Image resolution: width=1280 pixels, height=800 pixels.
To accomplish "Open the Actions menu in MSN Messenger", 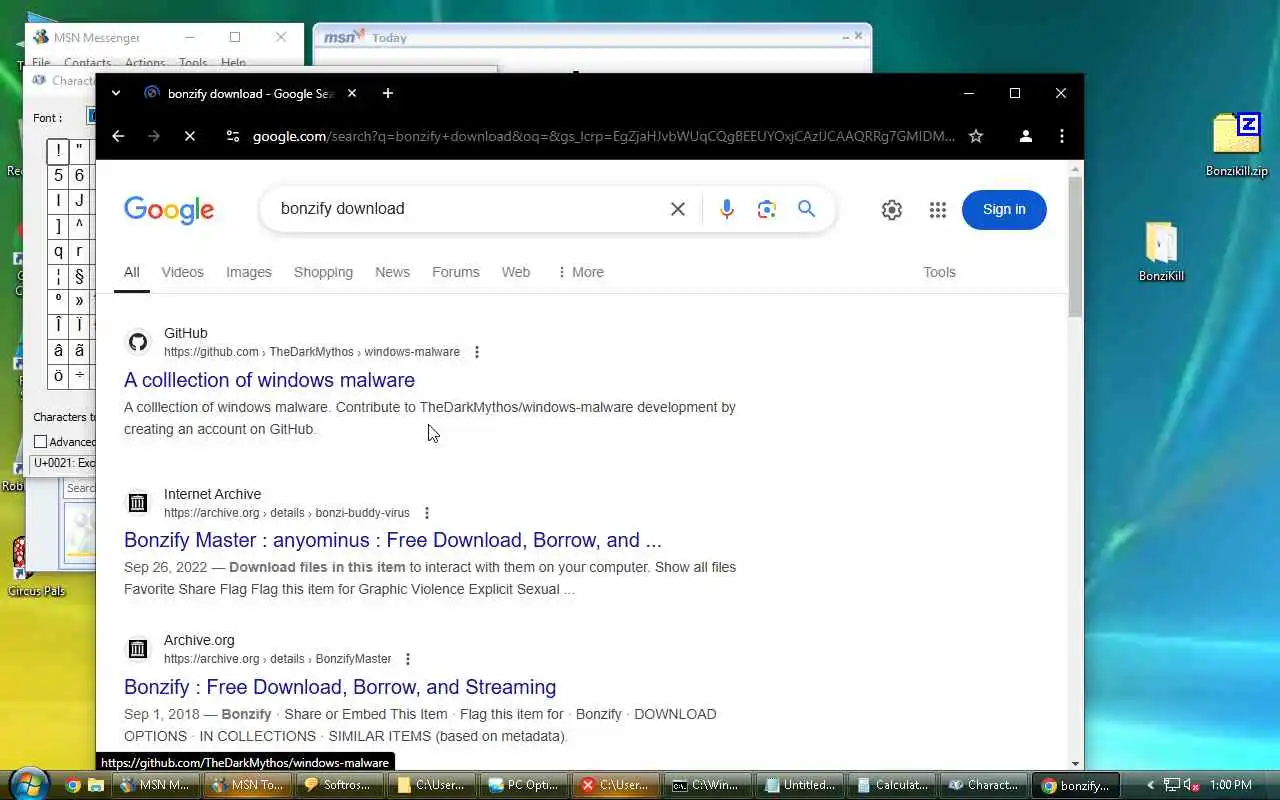I will click(145, 63).
